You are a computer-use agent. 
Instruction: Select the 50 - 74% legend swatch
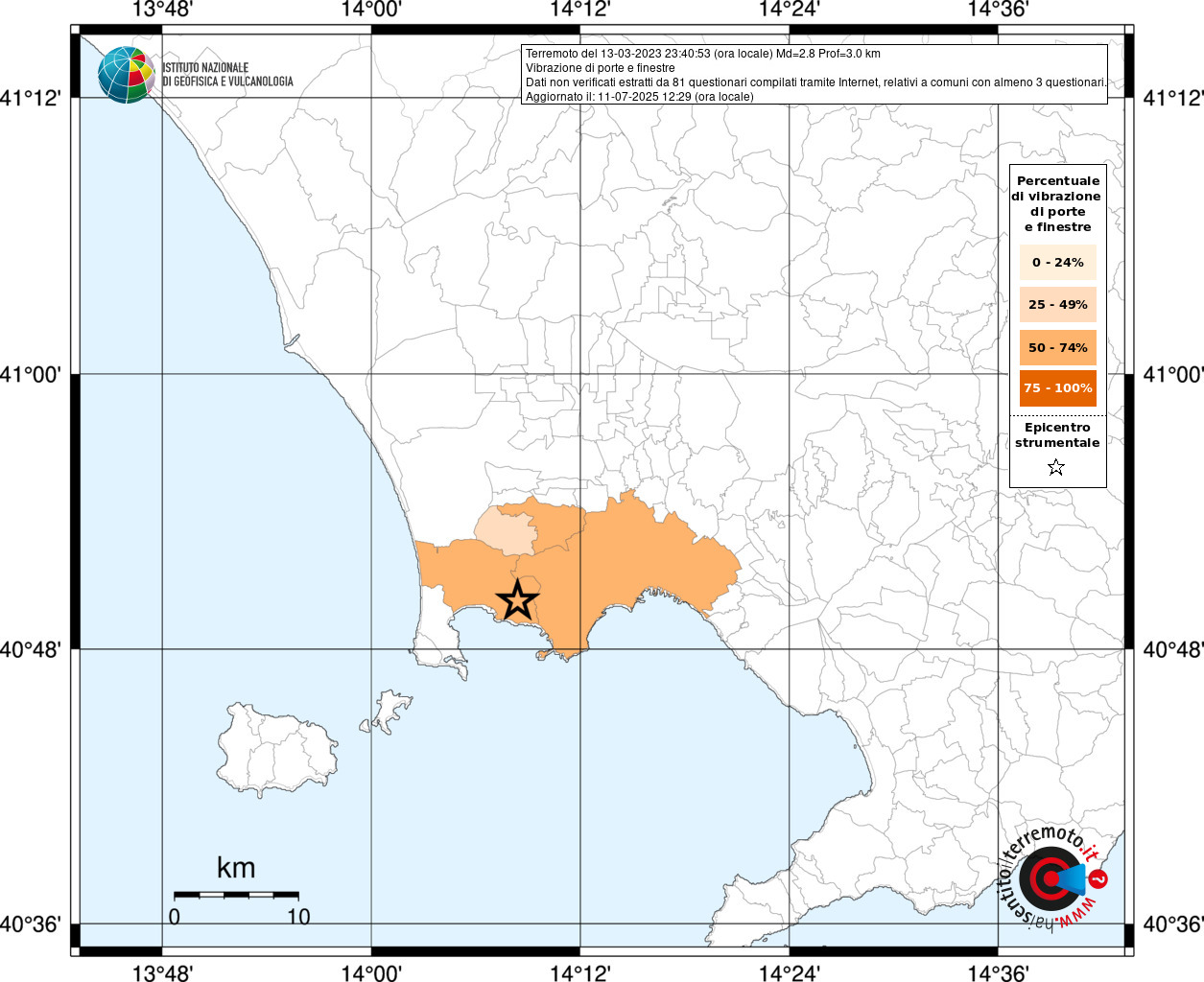click(x=1058, y=347)
